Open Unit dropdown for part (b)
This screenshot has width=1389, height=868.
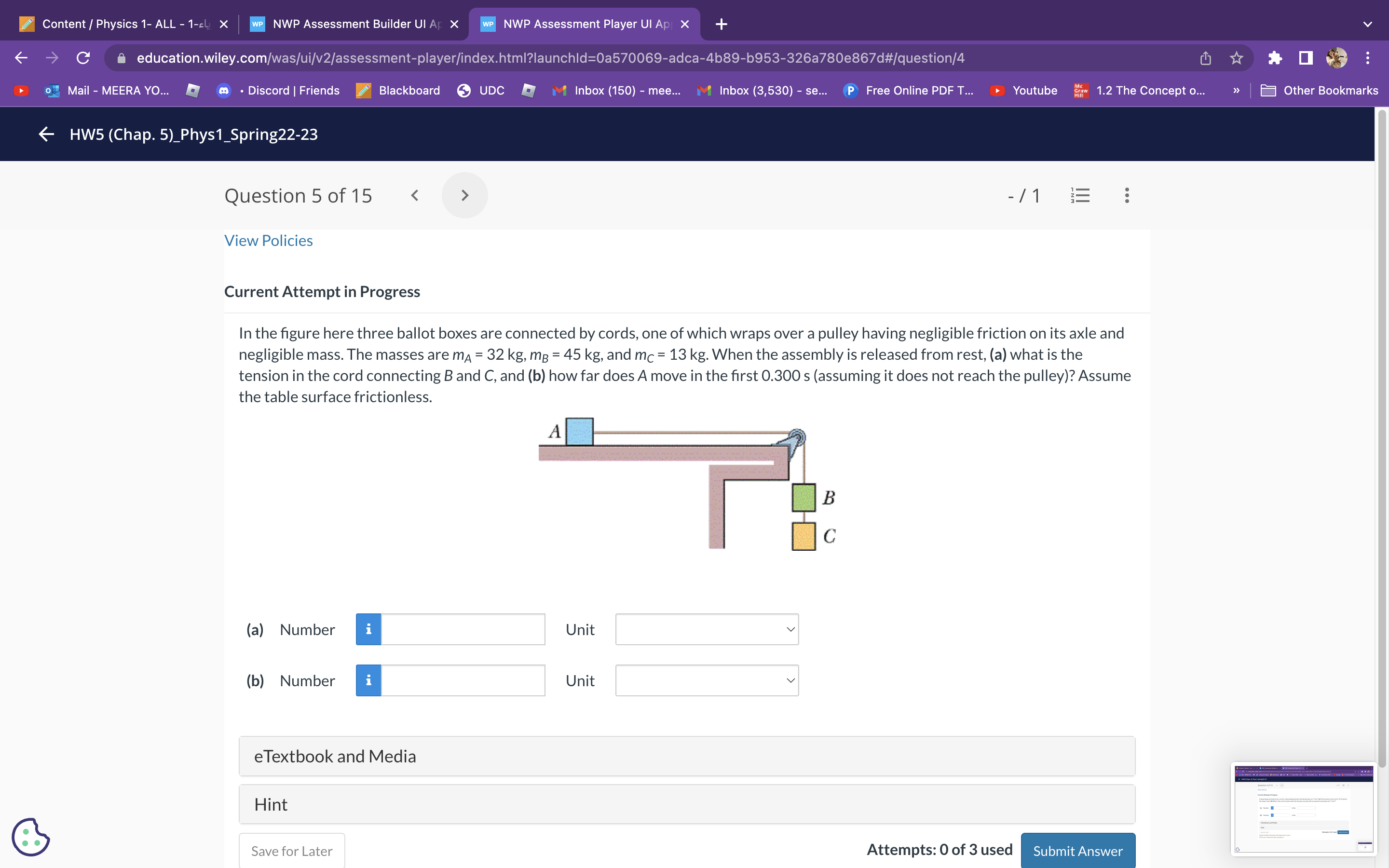pyautogui.click(x=707, y=680)
